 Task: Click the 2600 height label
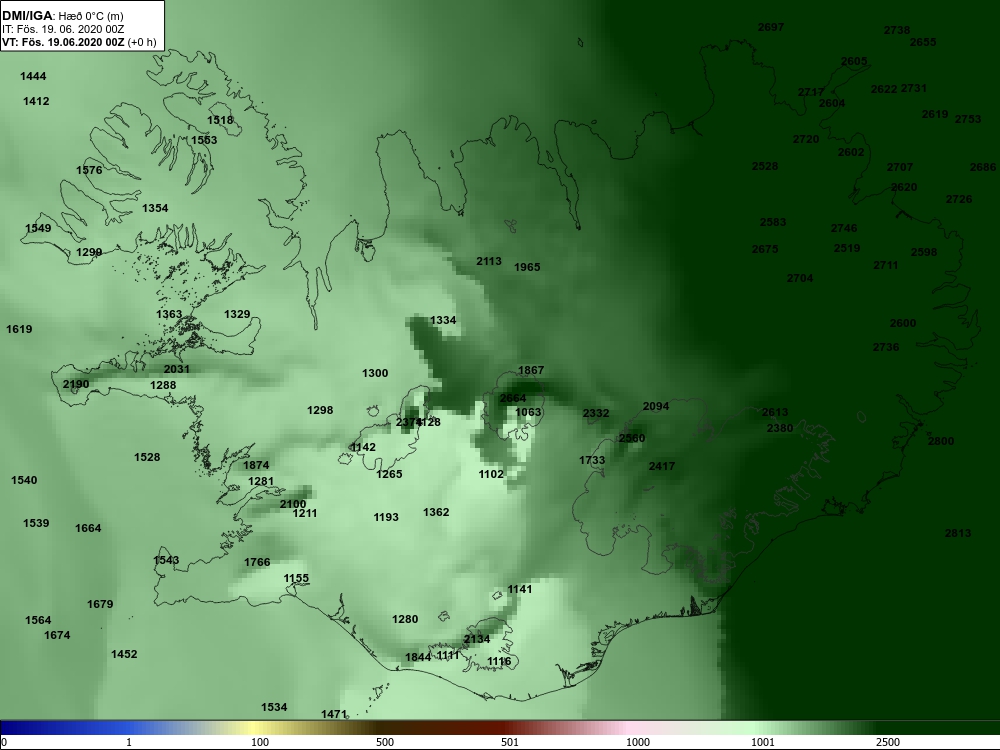(x=902, y=323)
